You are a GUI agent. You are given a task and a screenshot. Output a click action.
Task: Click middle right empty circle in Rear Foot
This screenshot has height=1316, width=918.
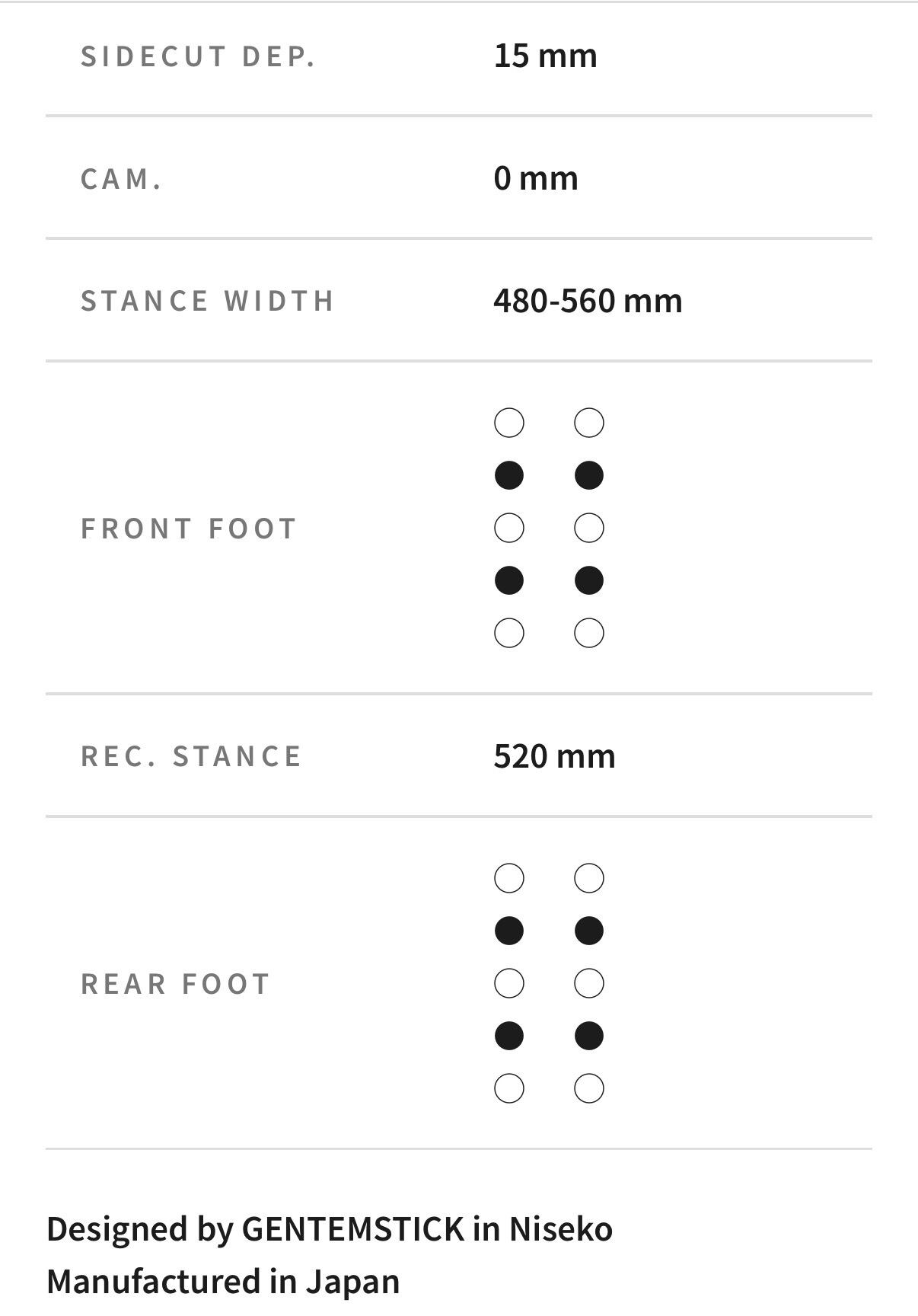pos(589,983)
